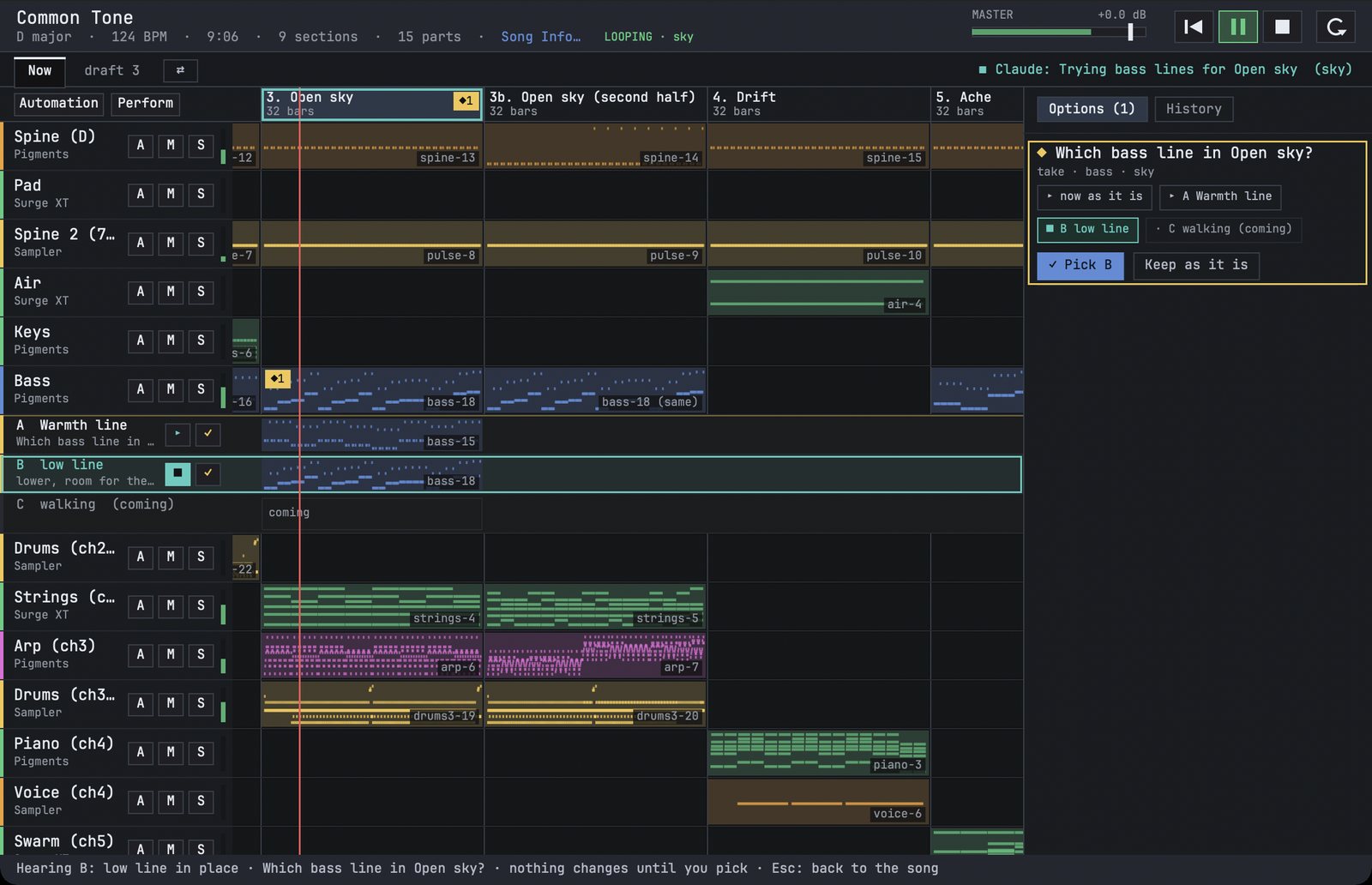Select the 'now as it is' option
The width and height of the screenshot is (1372, 885).
pos(1095,196)
